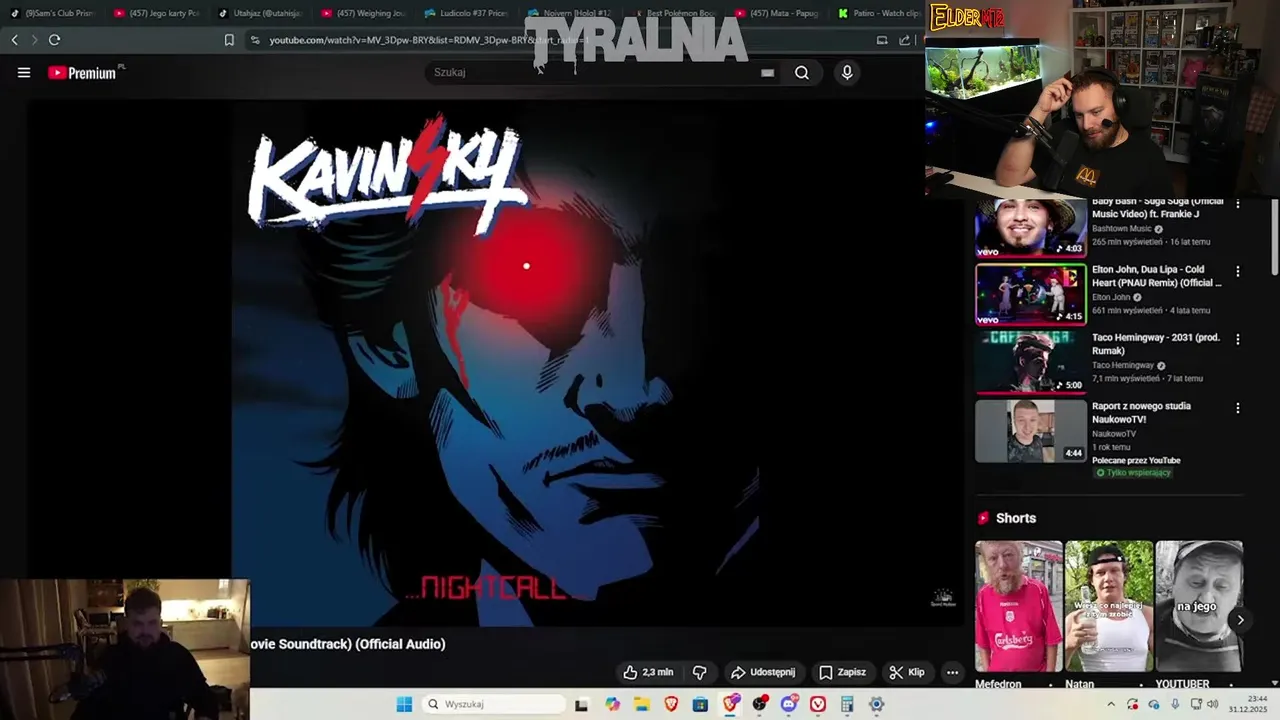Switch to Patiro Watch clips tab
This screenshot has height=720, width=1280.
(878, 13)
